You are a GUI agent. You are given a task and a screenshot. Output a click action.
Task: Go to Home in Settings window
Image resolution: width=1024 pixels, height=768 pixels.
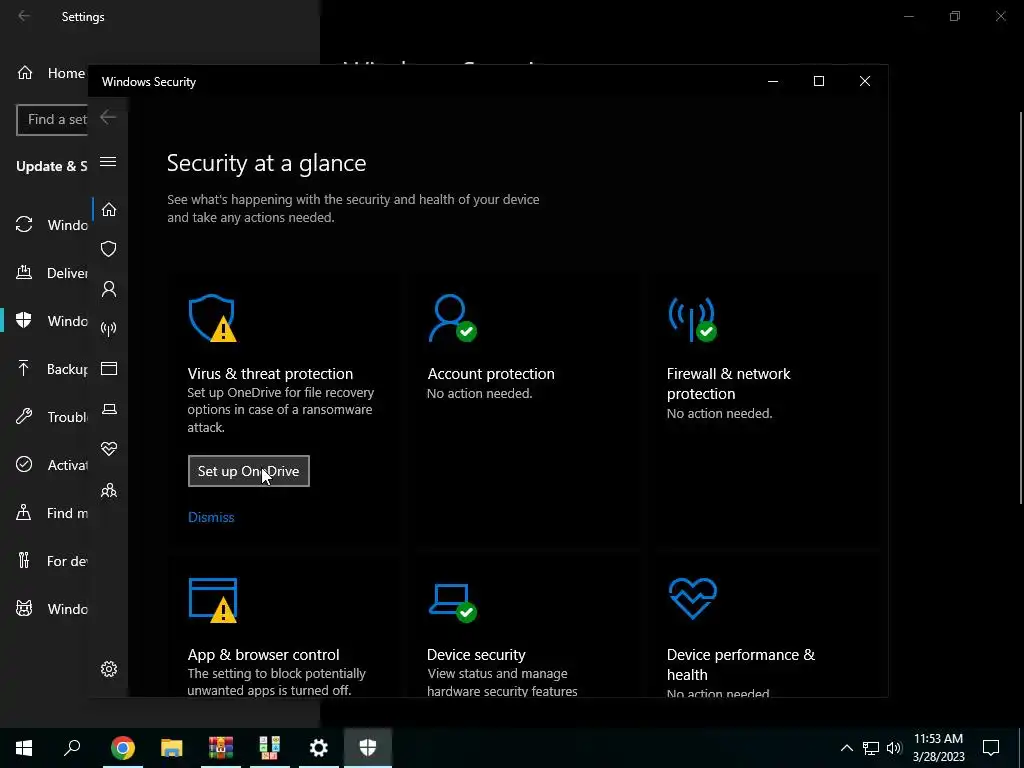pos(51,73)
